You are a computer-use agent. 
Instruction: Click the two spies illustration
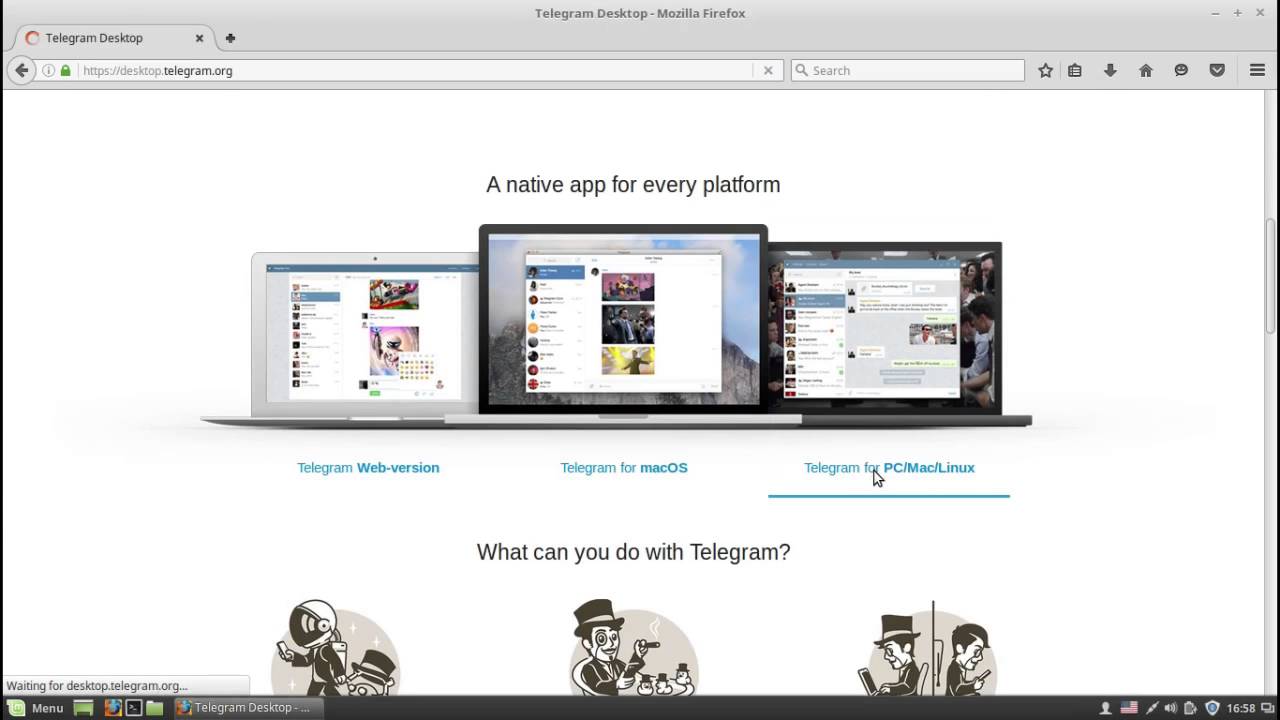pos(929,647)
